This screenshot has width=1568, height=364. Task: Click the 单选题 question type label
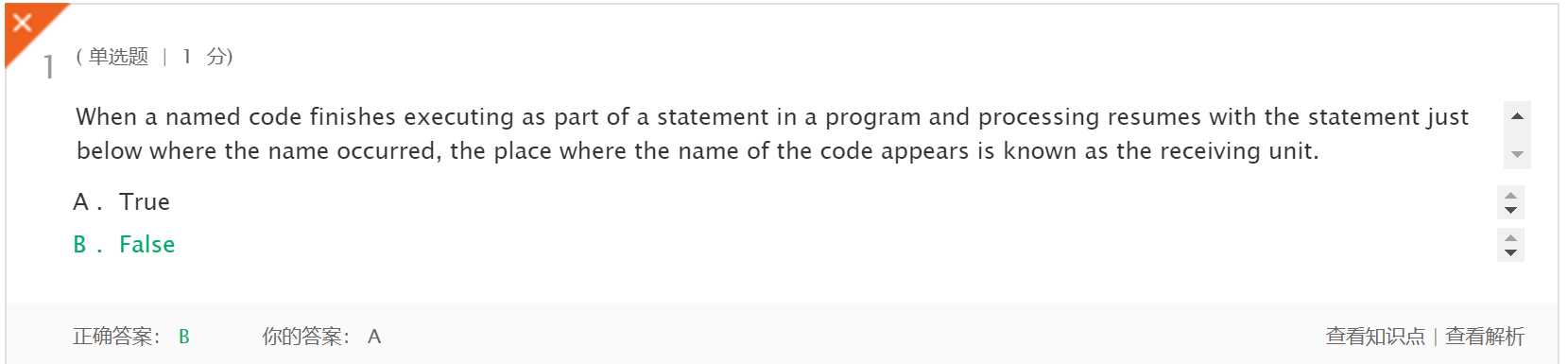click(118, 57)
